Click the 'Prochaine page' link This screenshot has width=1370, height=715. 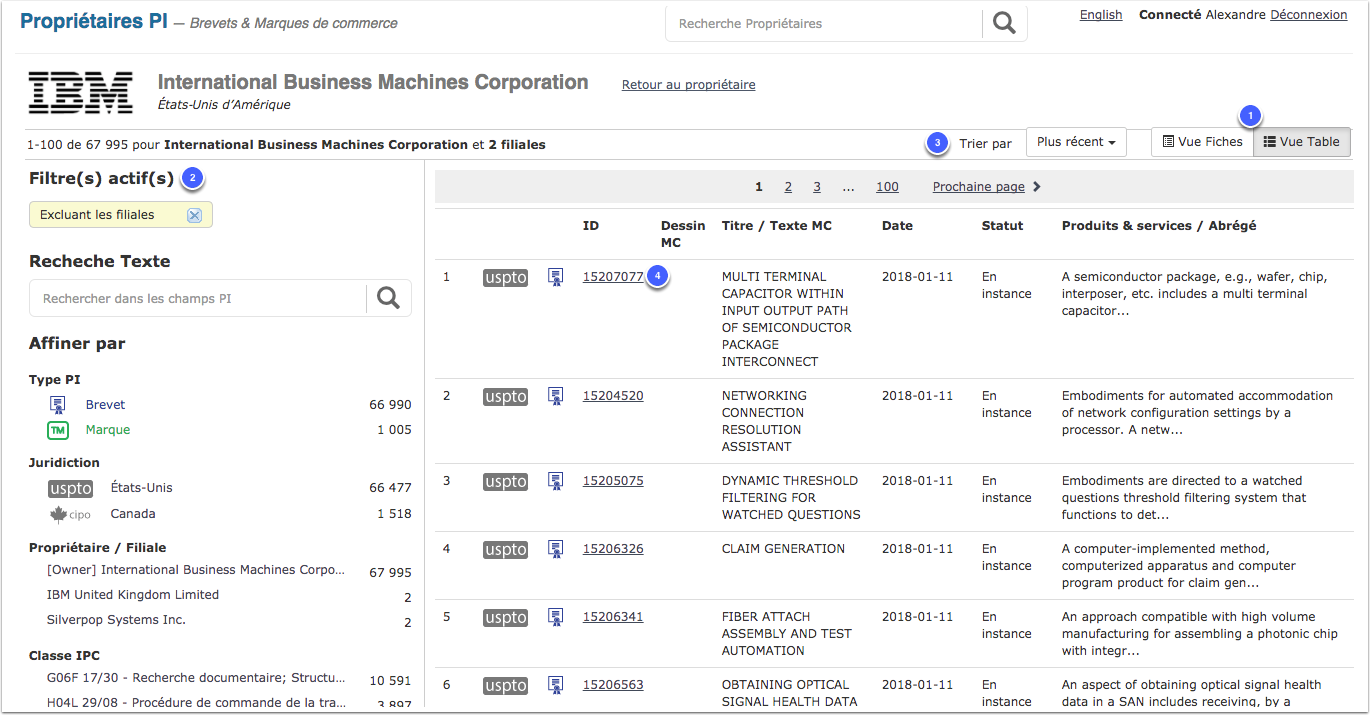[979, 187]
